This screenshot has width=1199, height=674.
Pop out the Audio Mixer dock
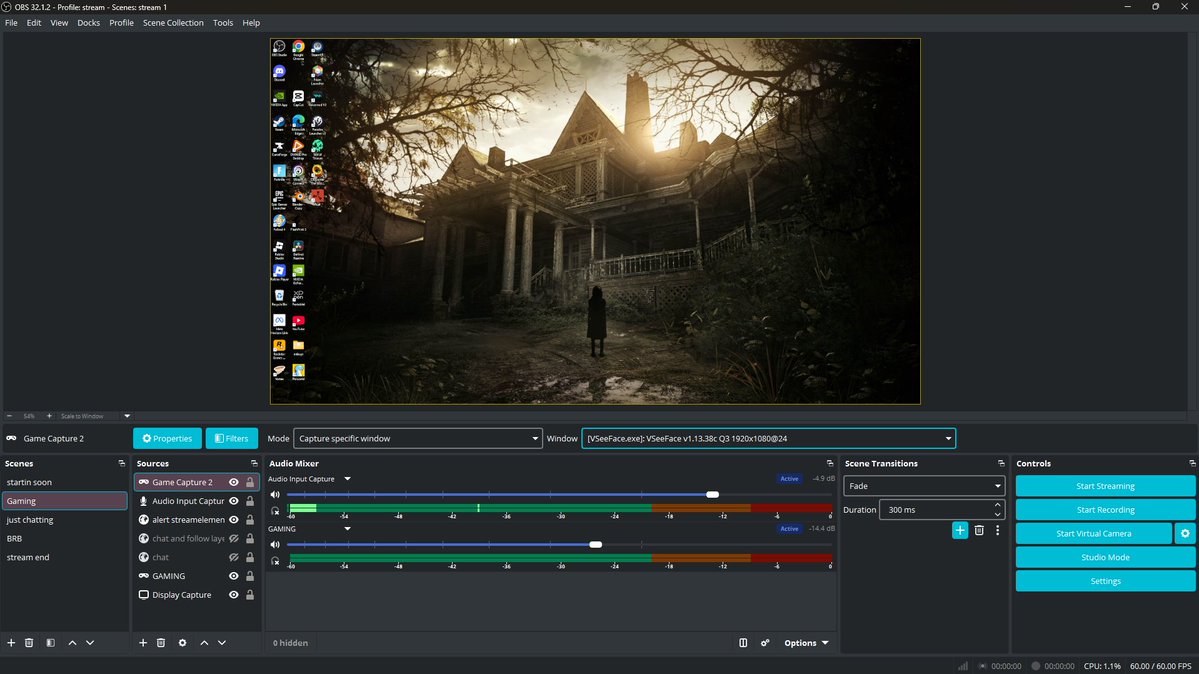point(830,464)
